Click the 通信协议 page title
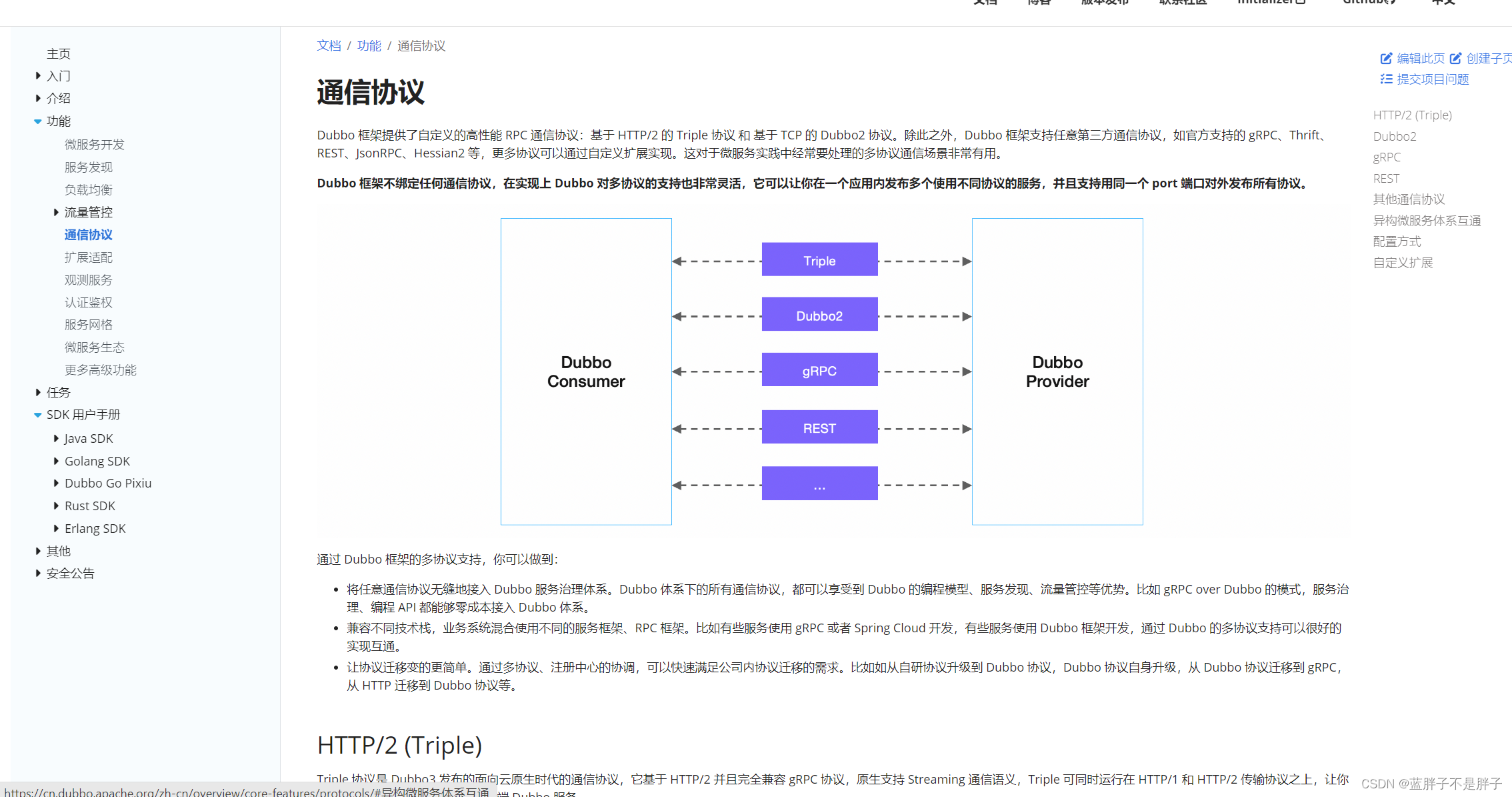Viewport: 1512px width, 797px height. (x=371, y=93)
